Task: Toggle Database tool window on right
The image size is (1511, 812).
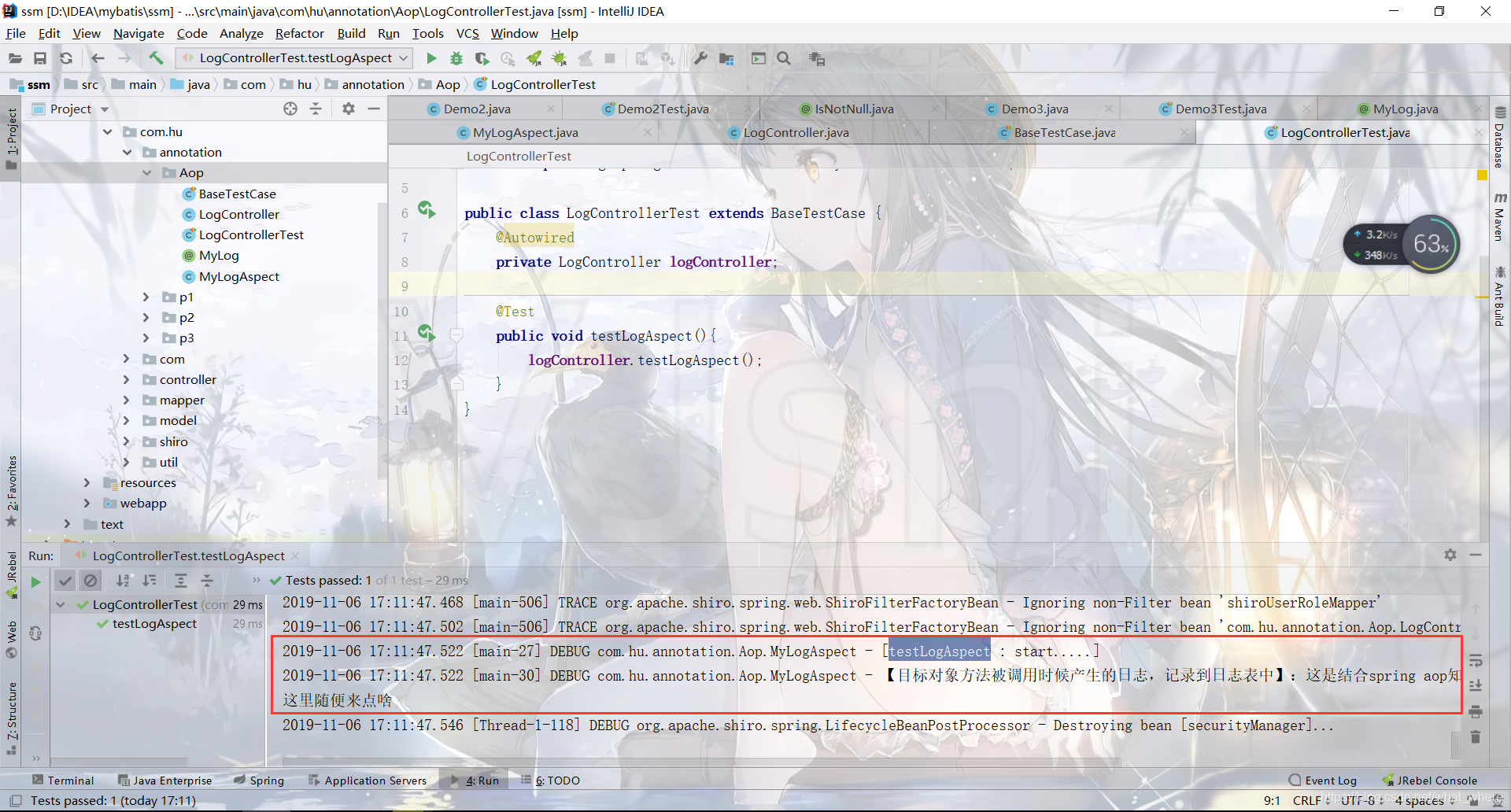Action: 1500,137
